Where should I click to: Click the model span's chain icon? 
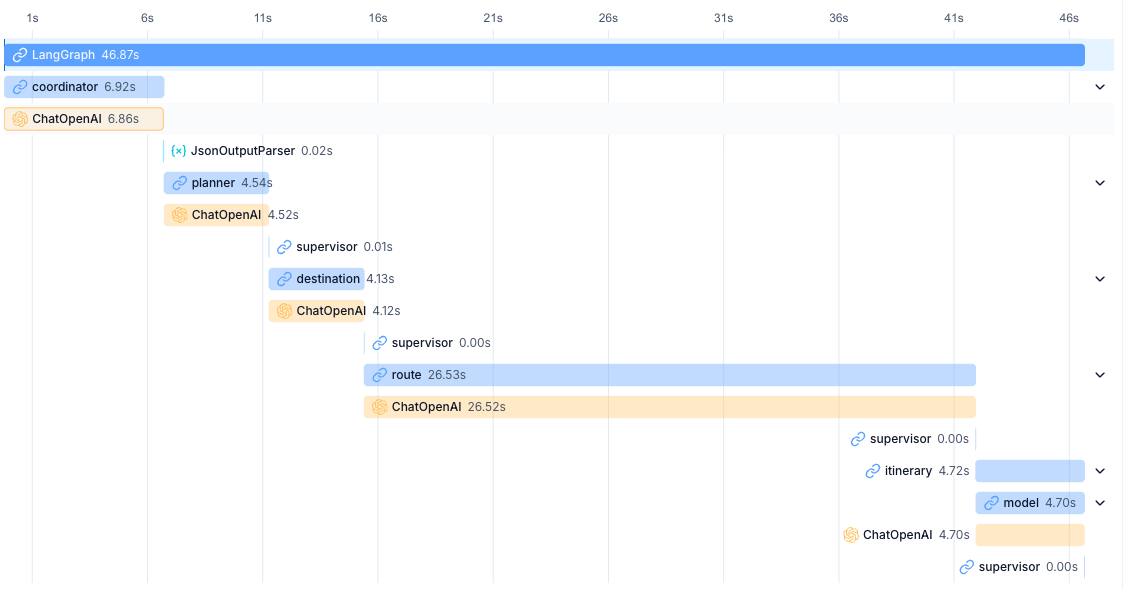(991, 503)
